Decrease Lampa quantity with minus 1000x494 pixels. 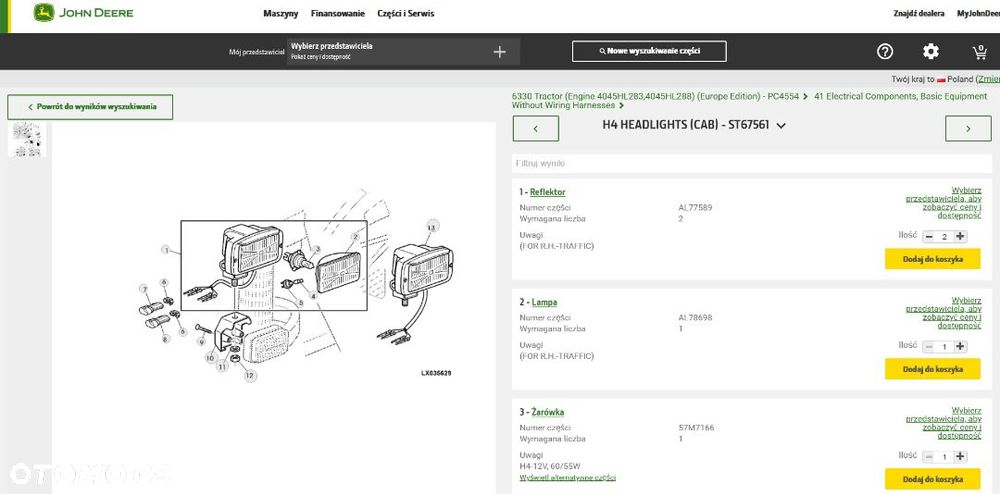pos(929,347)
